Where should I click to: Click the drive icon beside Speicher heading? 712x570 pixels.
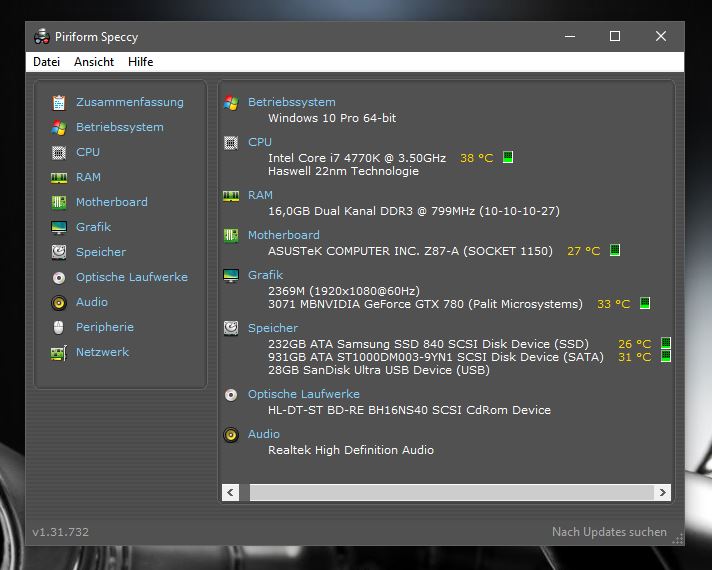click(231, 328)
